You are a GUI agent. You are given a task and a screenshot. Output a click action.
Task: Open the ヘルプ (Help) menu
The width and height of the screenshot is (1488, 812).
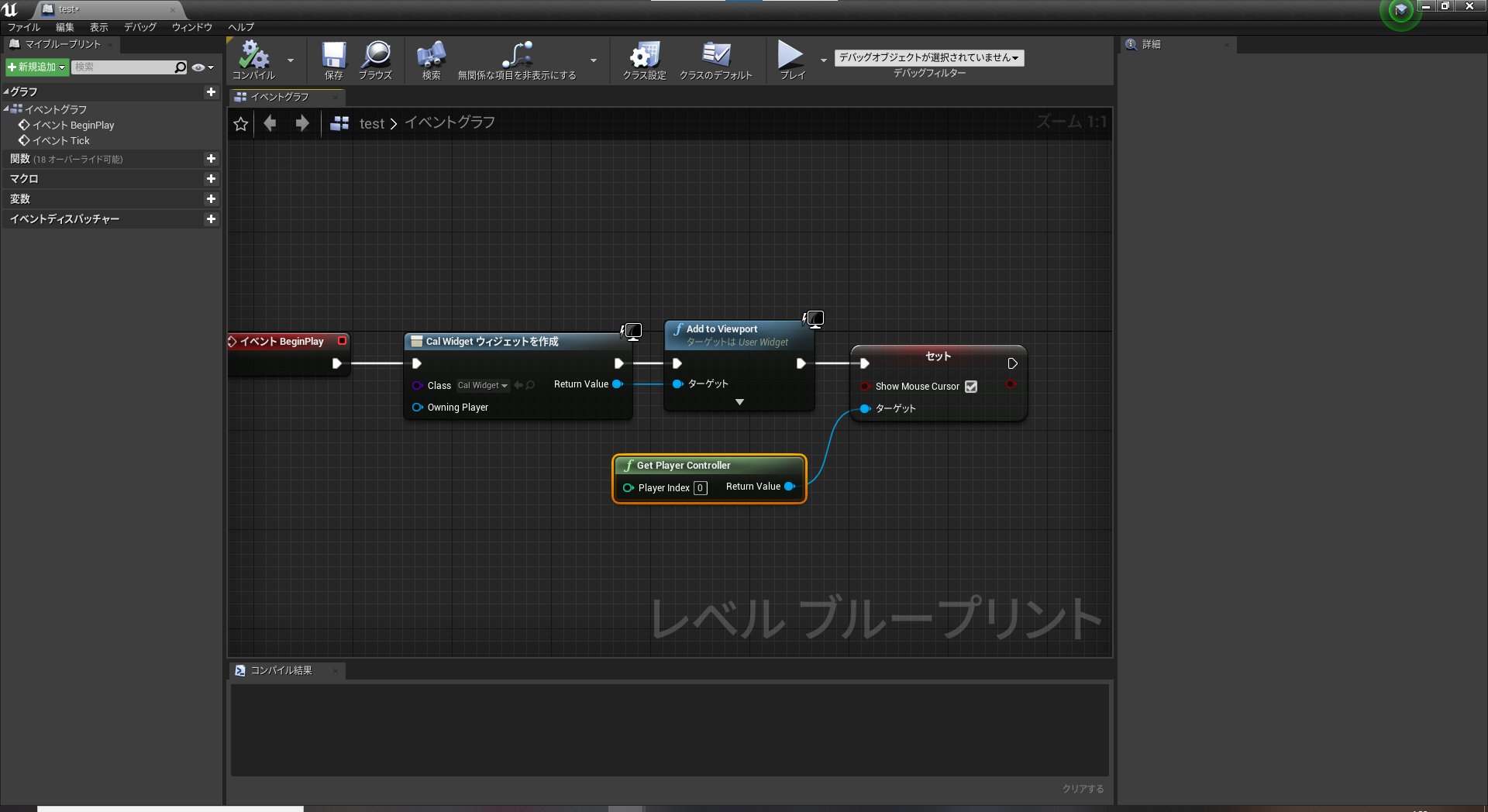pyautogui.click(x=241, y=27)
